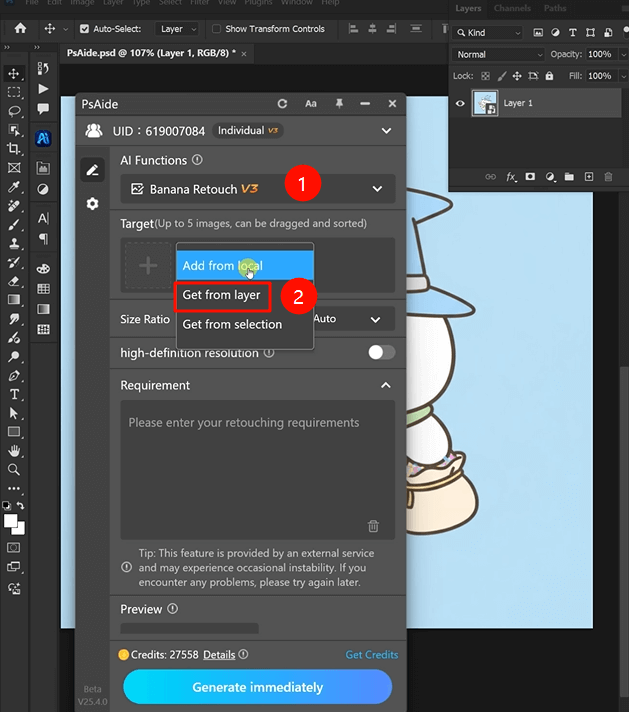Image resolution: width=629 pixels, height=712 pixels.
Task: Toggle the Auto-Select checkbox
Action: click(85, 29)
